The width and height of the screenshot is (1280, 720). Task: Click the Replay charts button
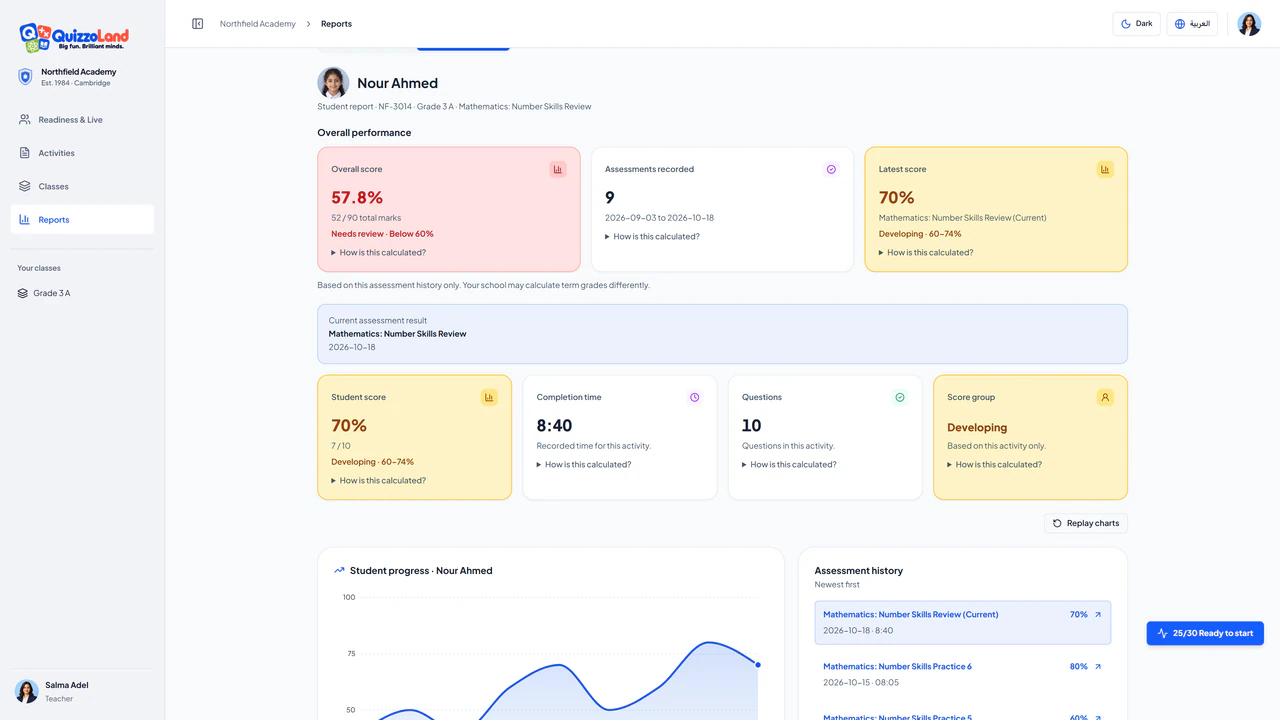tap(1086, 523)
